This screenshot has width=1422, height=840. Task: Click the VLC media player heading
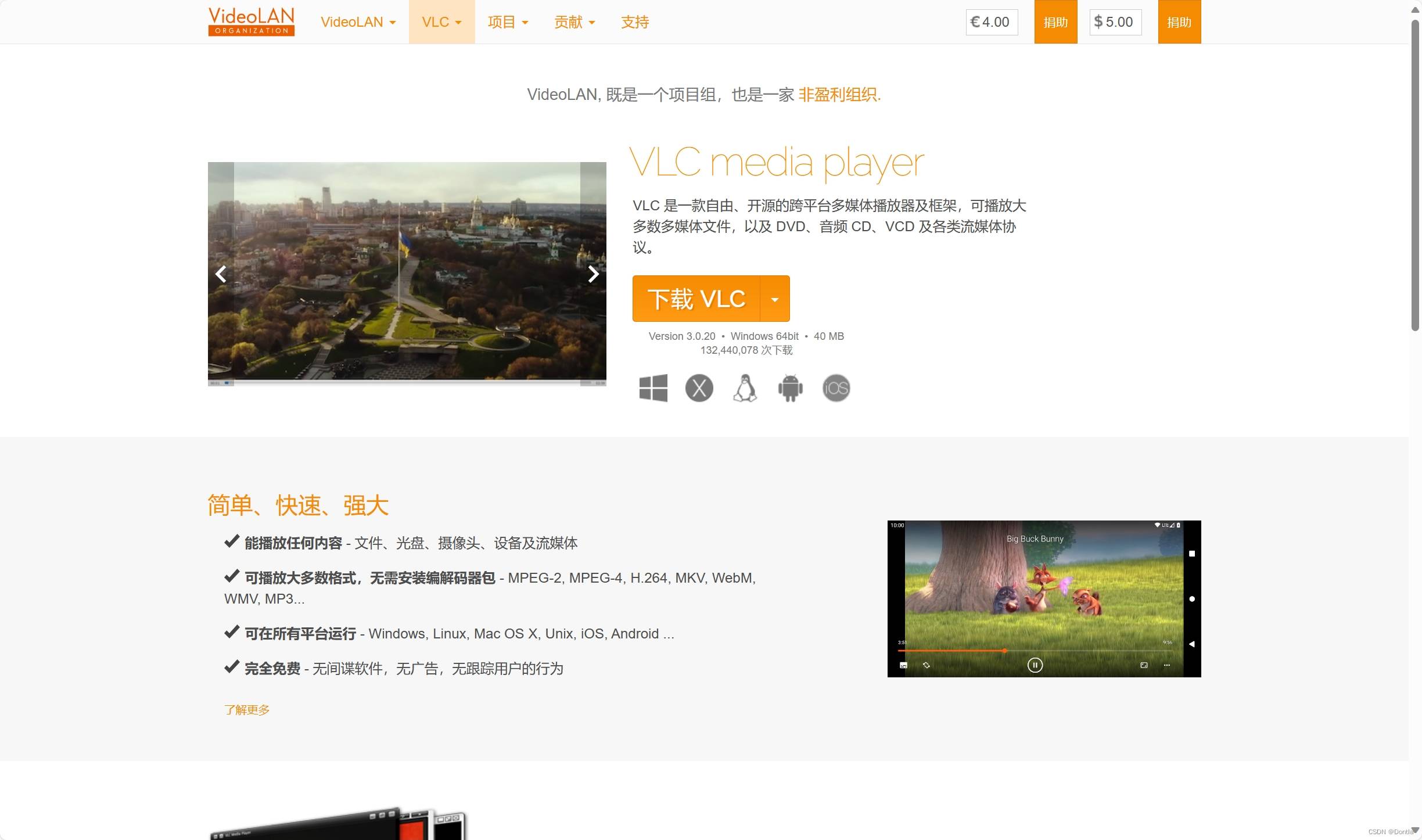777,163
